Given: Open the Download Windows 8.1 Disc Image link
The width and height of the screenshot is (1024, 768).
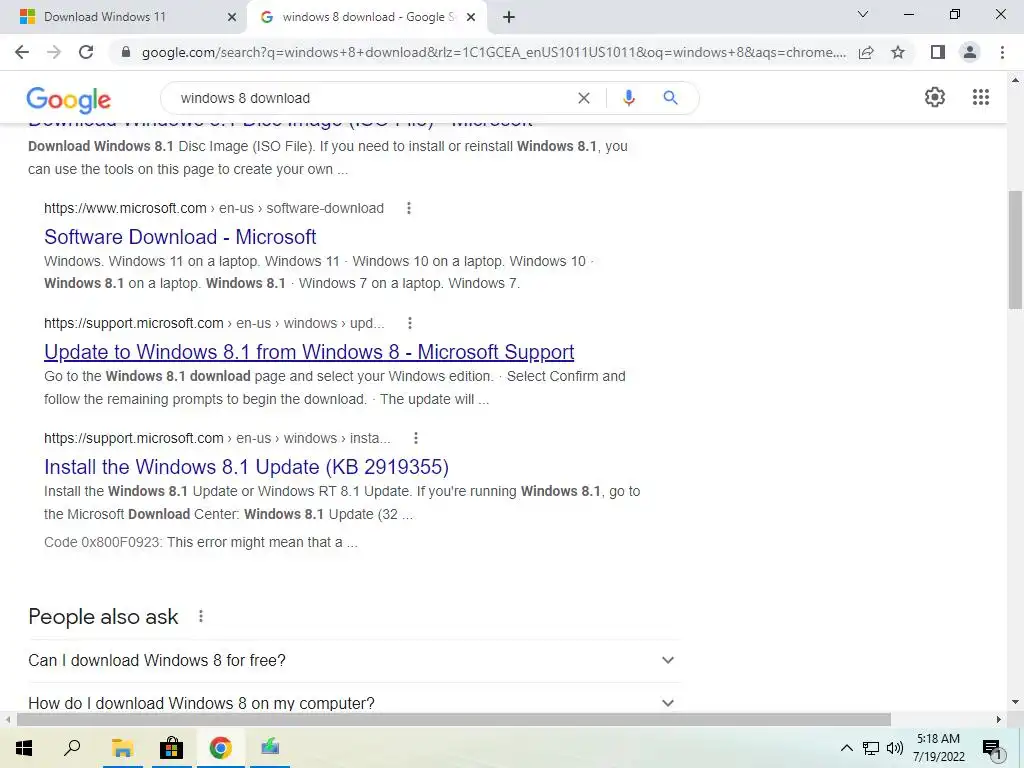Looking at the screenshot, I should click(281, 123).
